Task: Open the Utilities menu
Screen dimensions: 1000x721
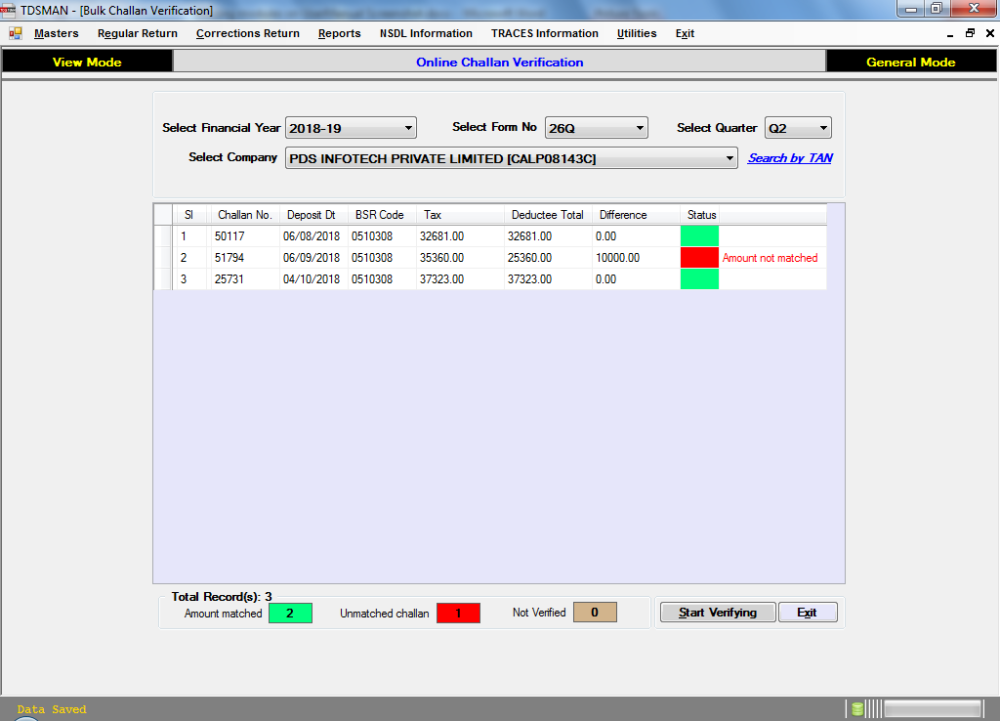Action: (x=636, y=33)
